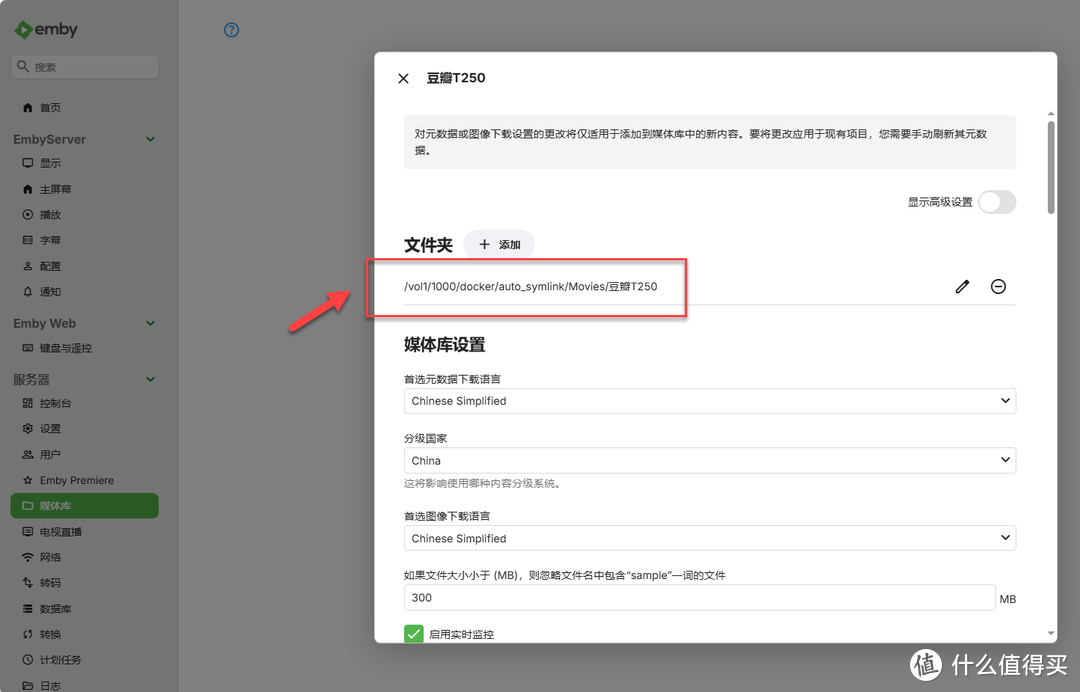Click the pencil icon to edit folder path

(962, 286)
